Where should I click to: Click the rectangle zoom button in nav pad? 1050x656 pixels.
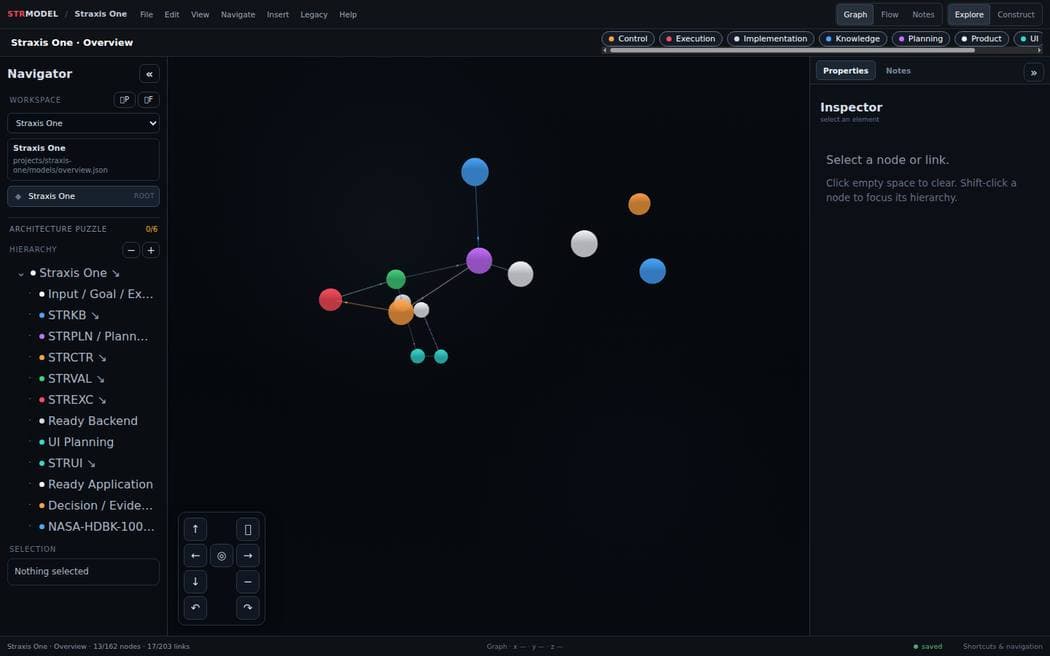click(248, 529)
